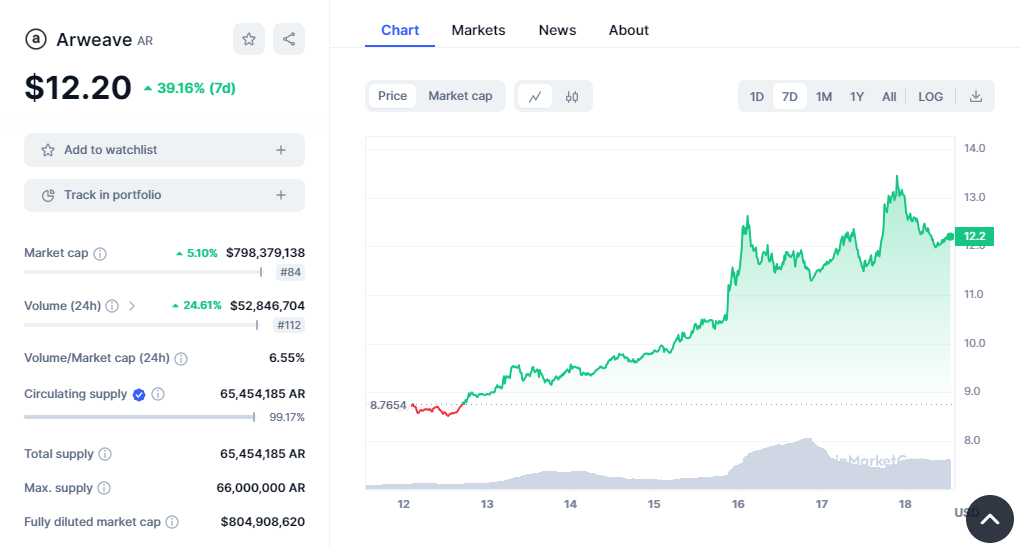Star Arweave with the favorite icon

(249, 39)
